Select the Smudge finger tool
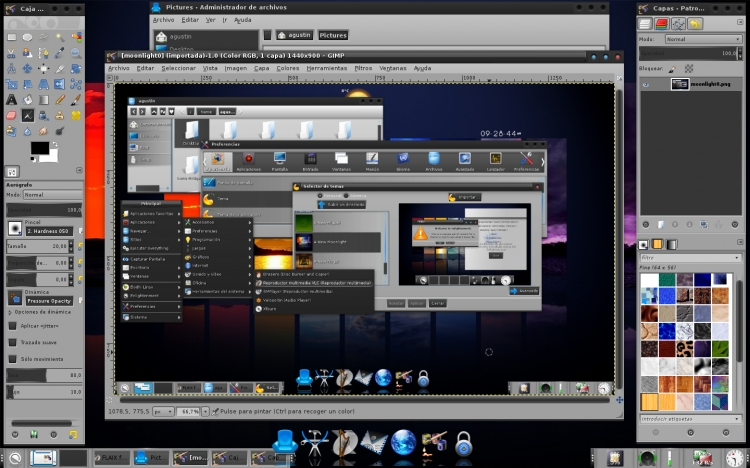Image resolution: width=750 pixels, height=468 pixels. pyautogui.click(x=44, y=131)
